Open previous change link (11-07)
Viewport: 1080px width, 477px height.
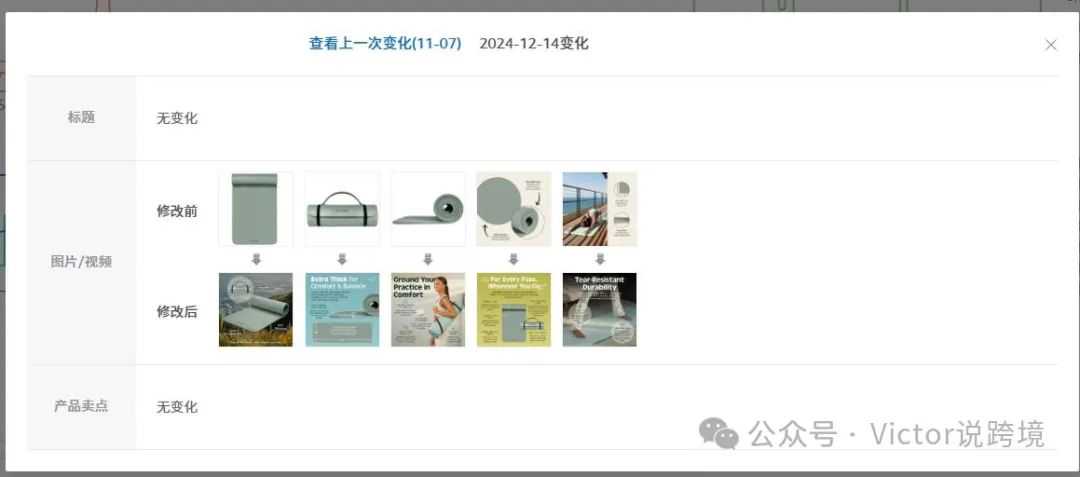point(385,43)
